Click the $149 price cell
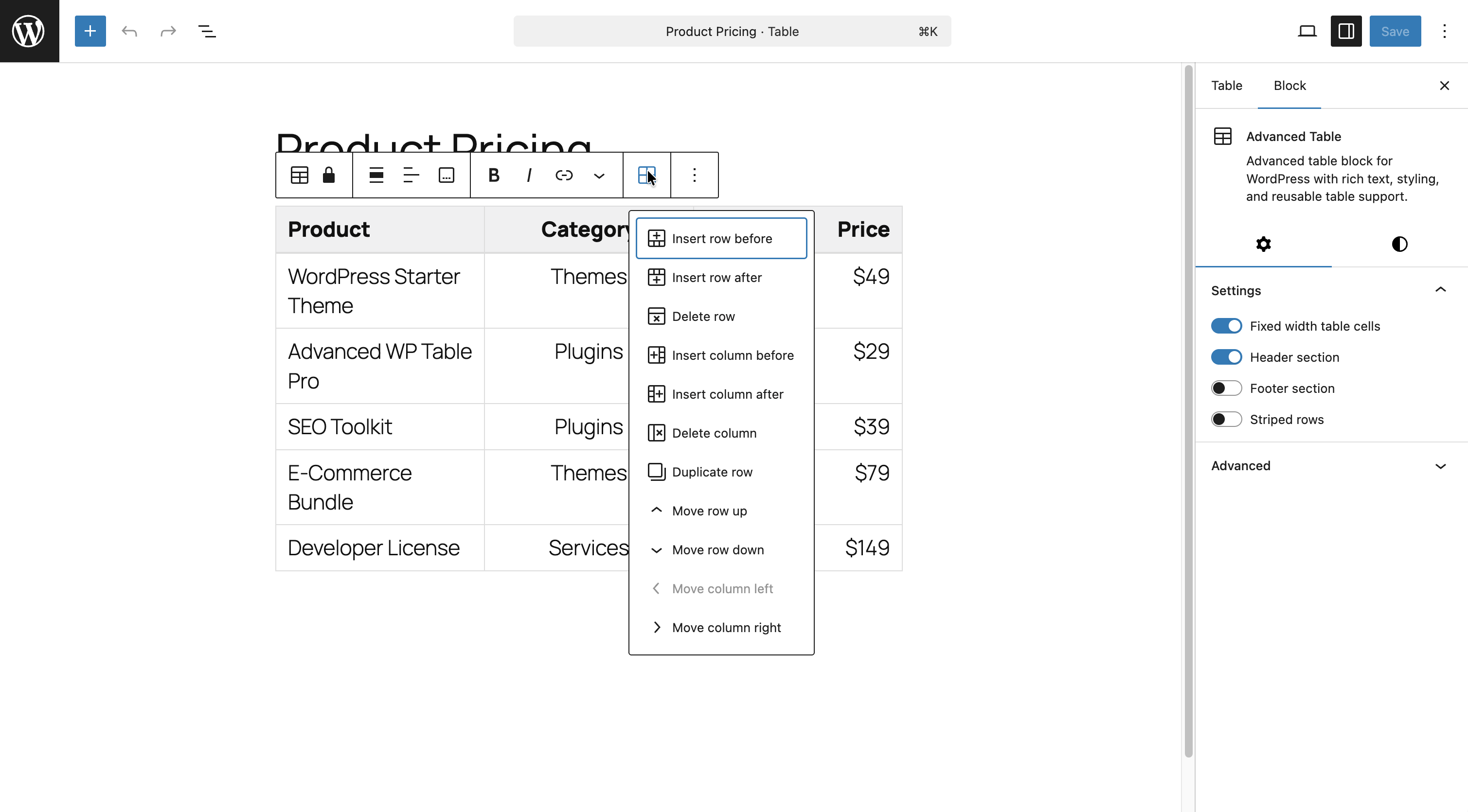Viewport: 1468px width, 812px height. (x=858, y=547)
